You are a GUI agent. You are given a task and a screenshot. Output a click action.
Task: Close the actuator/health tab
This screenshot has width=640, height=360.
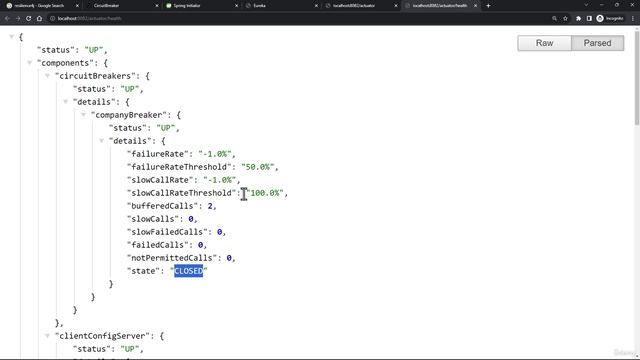(476, 6)
